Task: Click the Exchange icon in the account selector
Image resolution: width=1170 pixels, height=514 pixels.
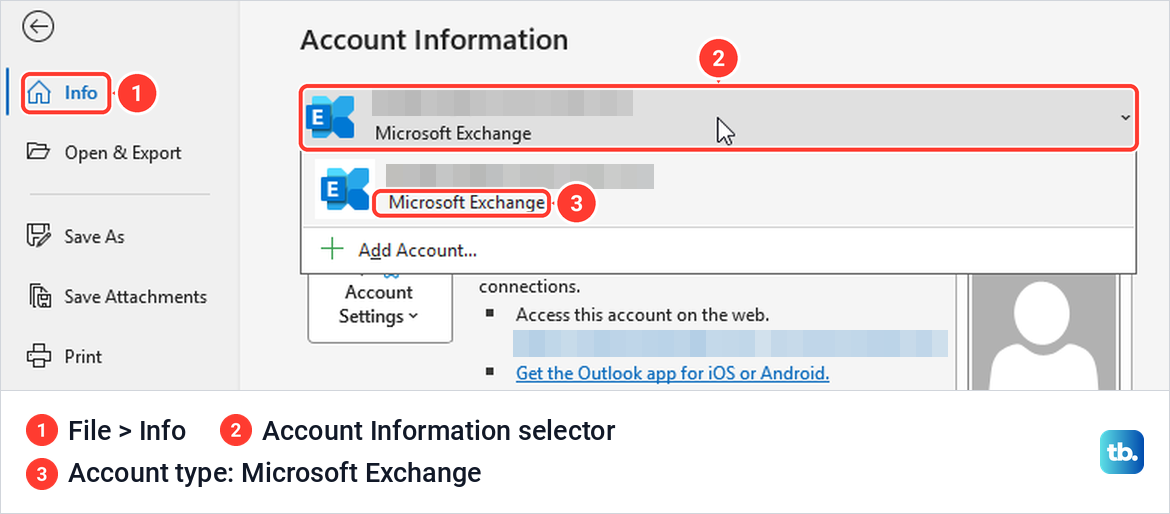Action: coord(330,117)
